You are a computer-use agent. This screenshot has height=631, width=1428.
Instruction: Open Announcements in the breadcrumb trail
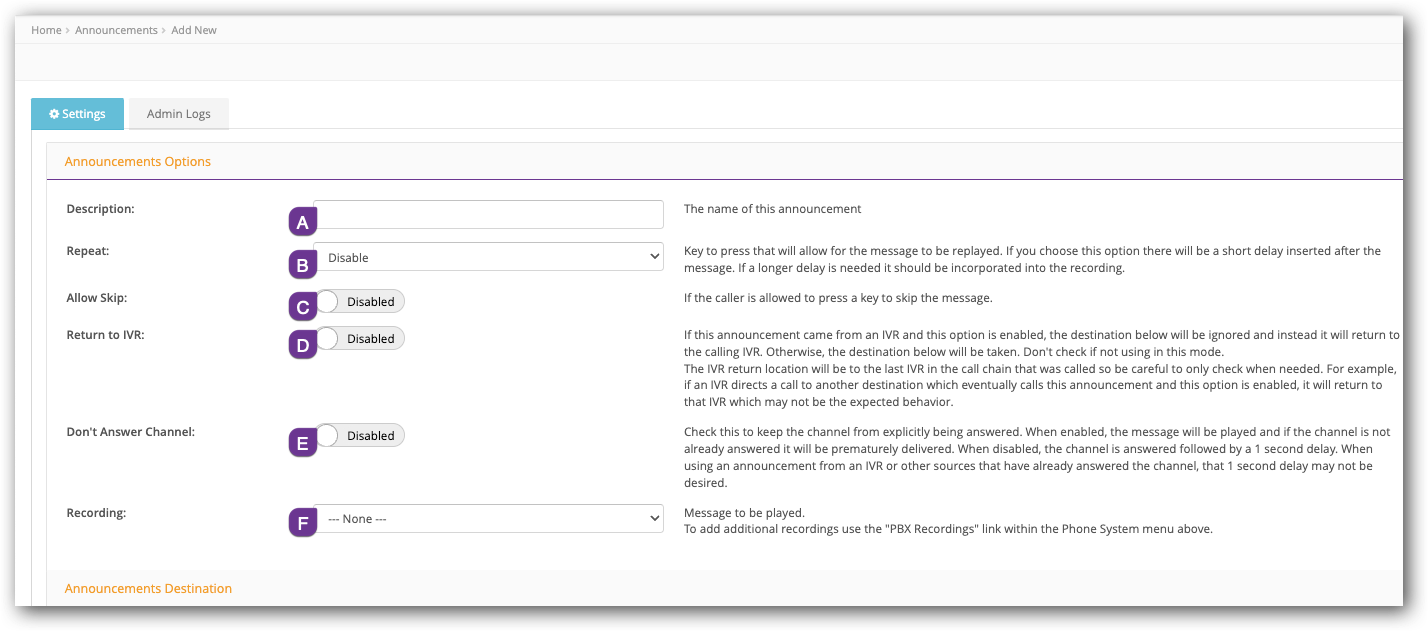pos(116,30)
